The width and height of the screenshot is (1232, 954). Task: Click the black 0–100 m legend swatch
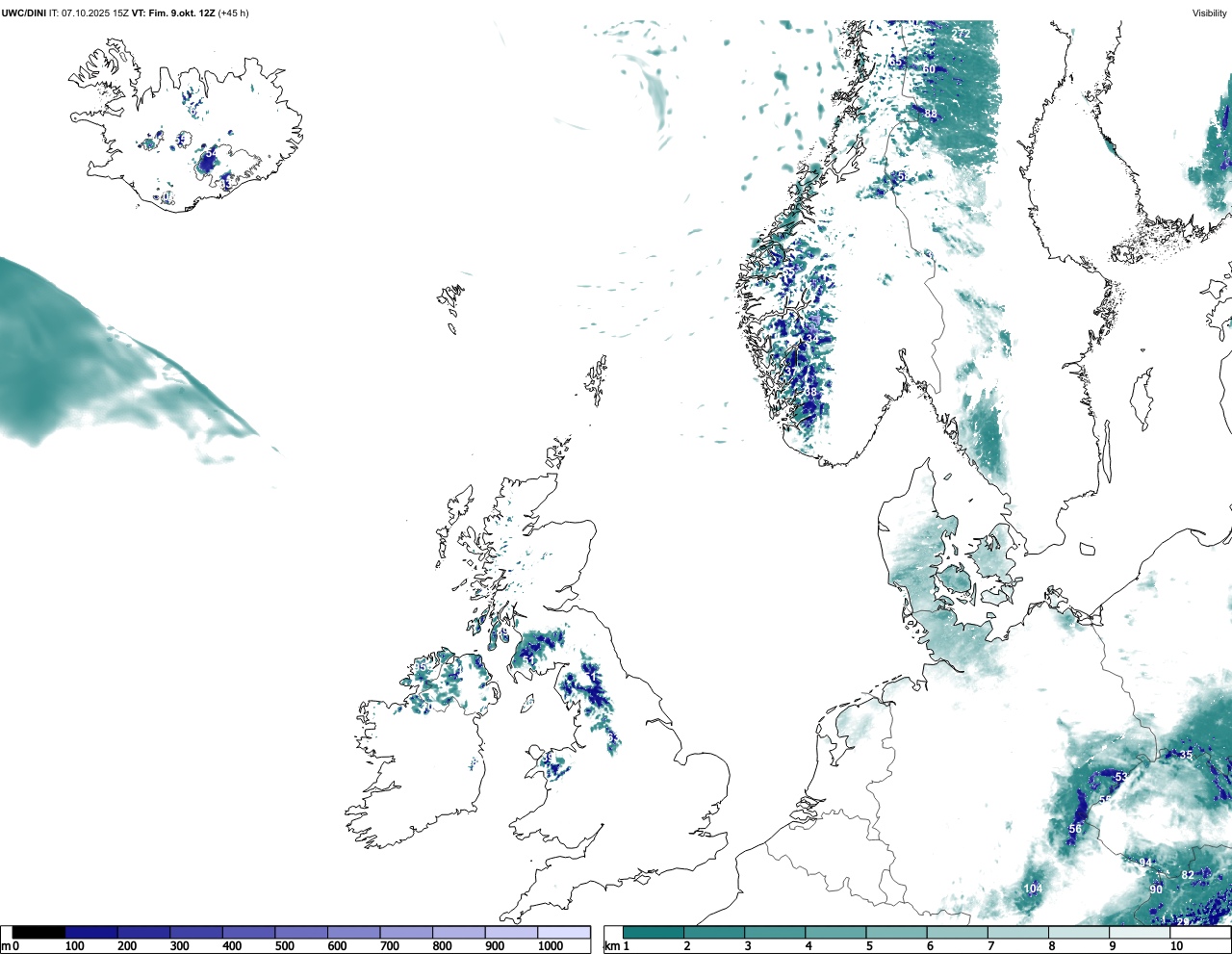coord(39,932)
